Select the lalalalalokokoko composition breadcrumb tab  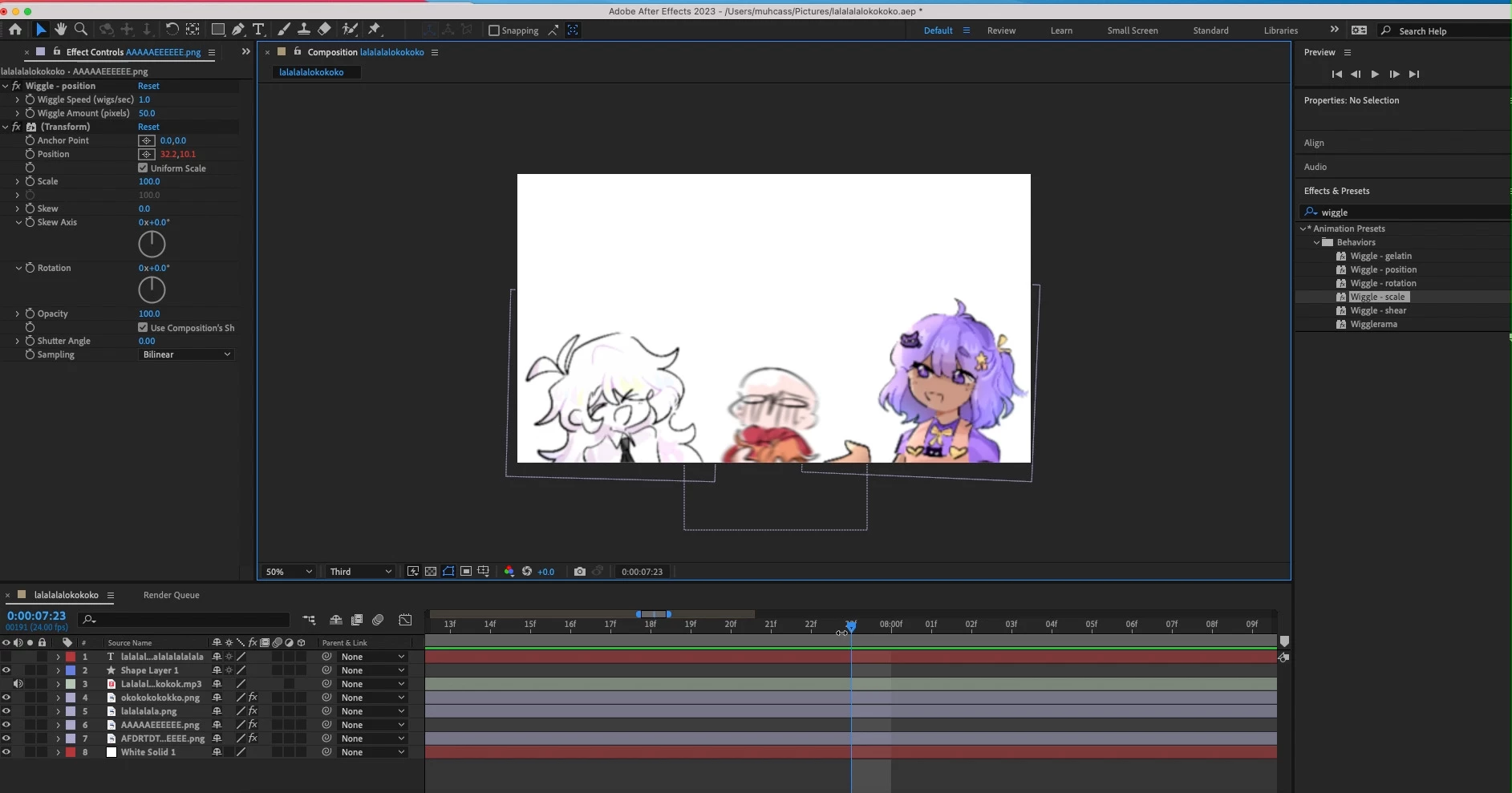(316, 72)
